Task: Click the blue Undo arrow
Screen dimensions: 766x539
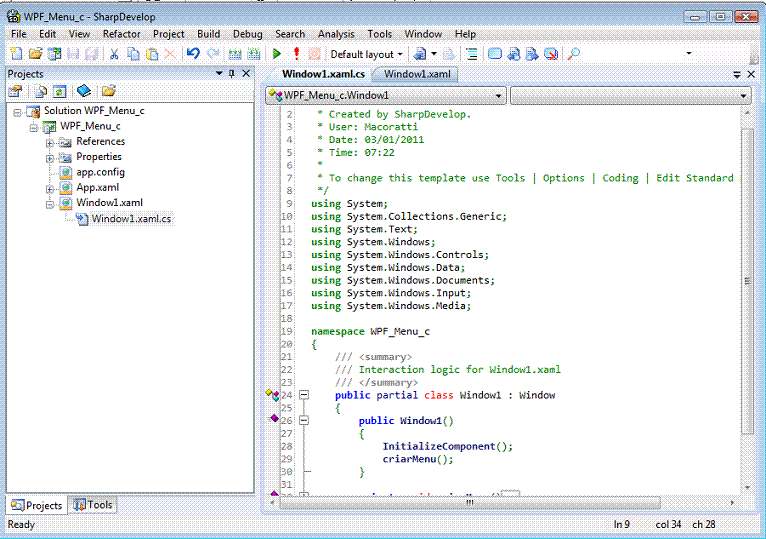Action: pyautogui.click(x=193, y=53)
